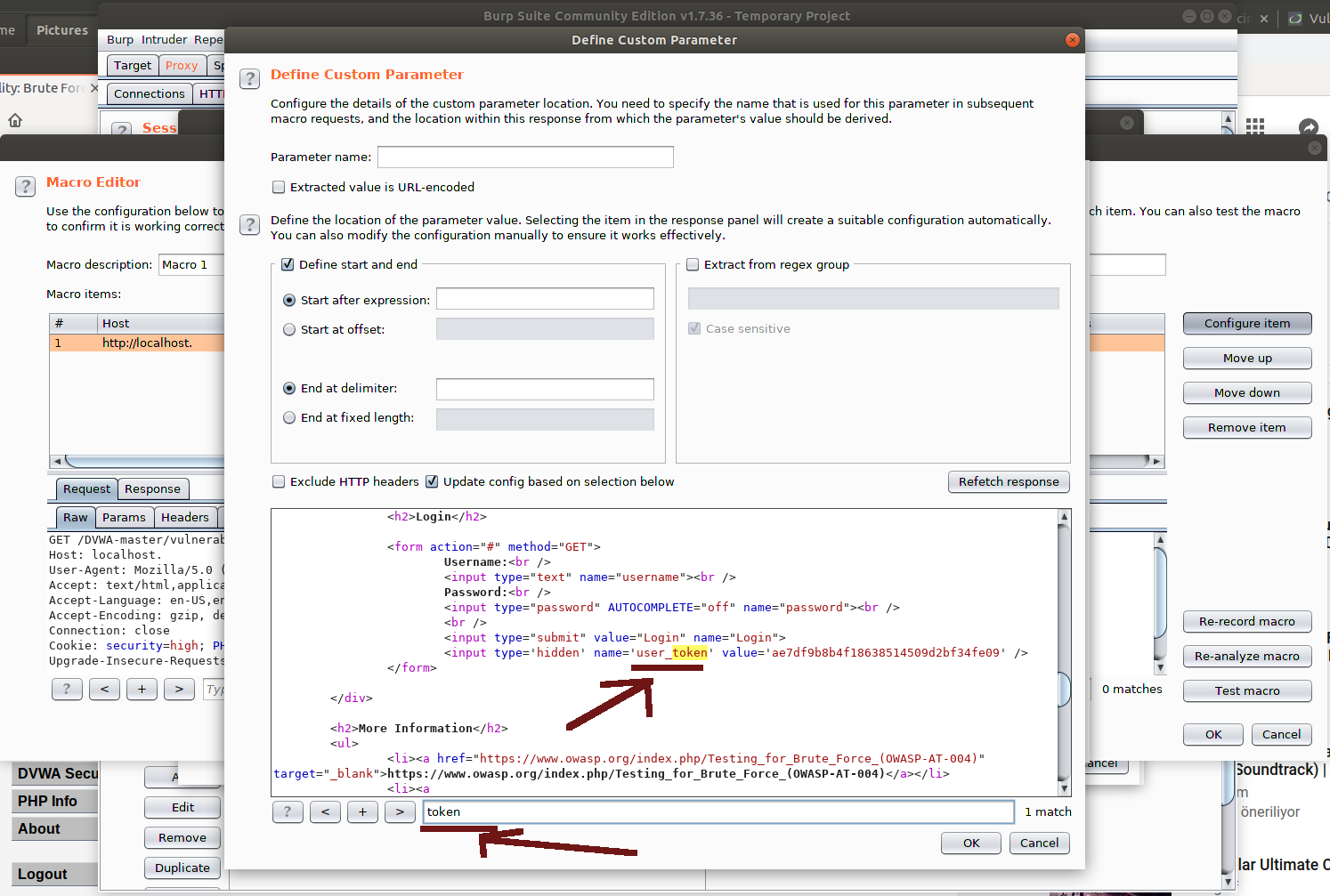
Task: Click Remove item button
Action: [x=1247, y=427]
